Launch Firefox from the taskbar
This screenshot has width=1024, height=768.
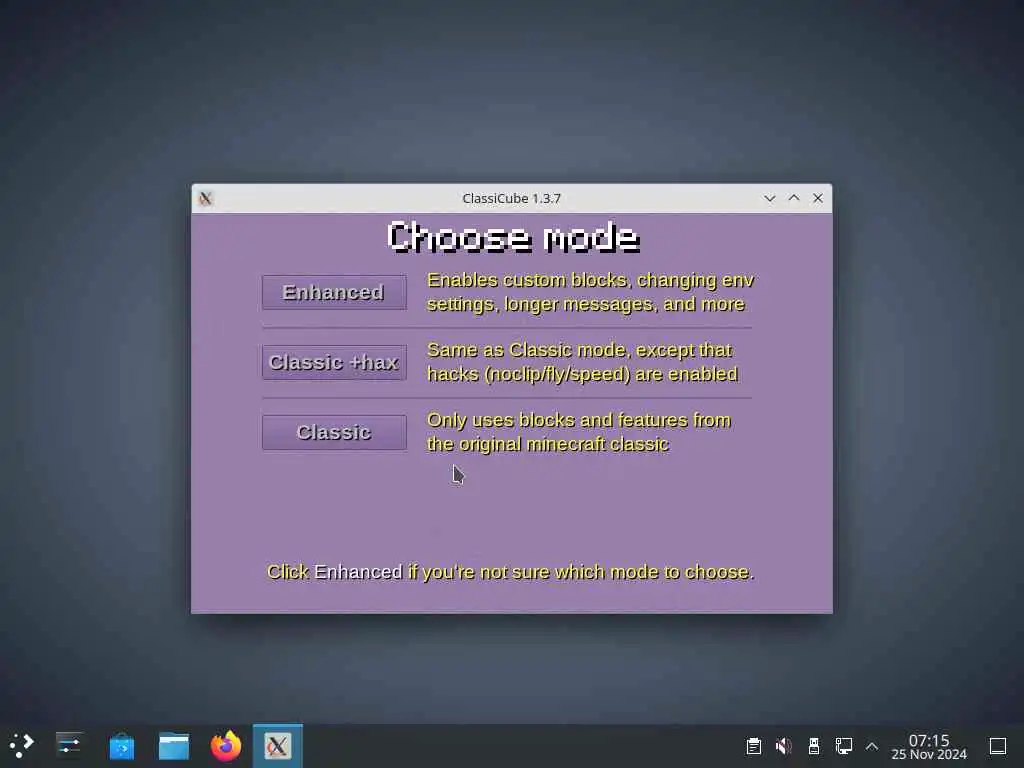pos(226,746)
